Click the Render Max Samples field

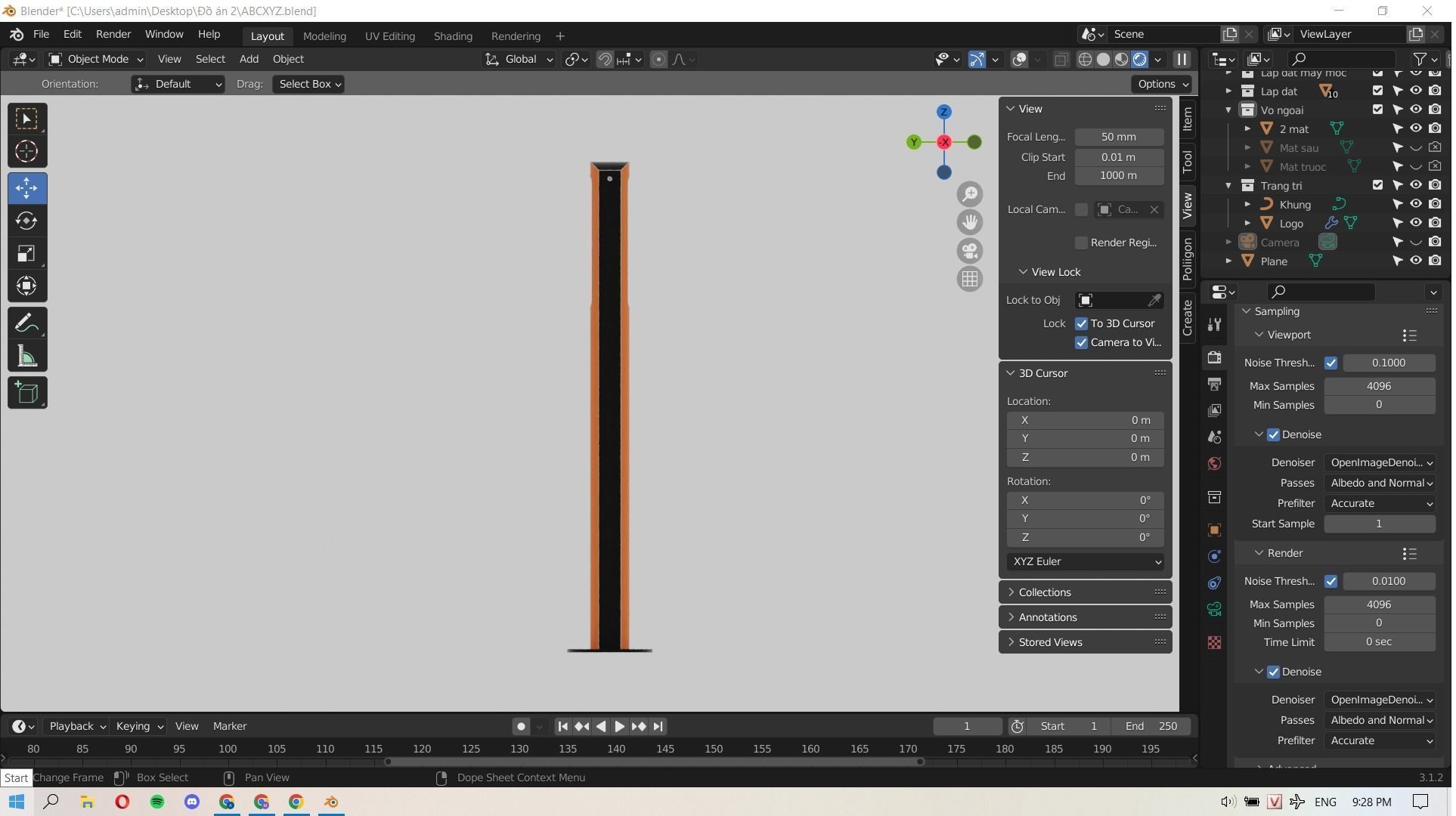tap(1379, 604)
